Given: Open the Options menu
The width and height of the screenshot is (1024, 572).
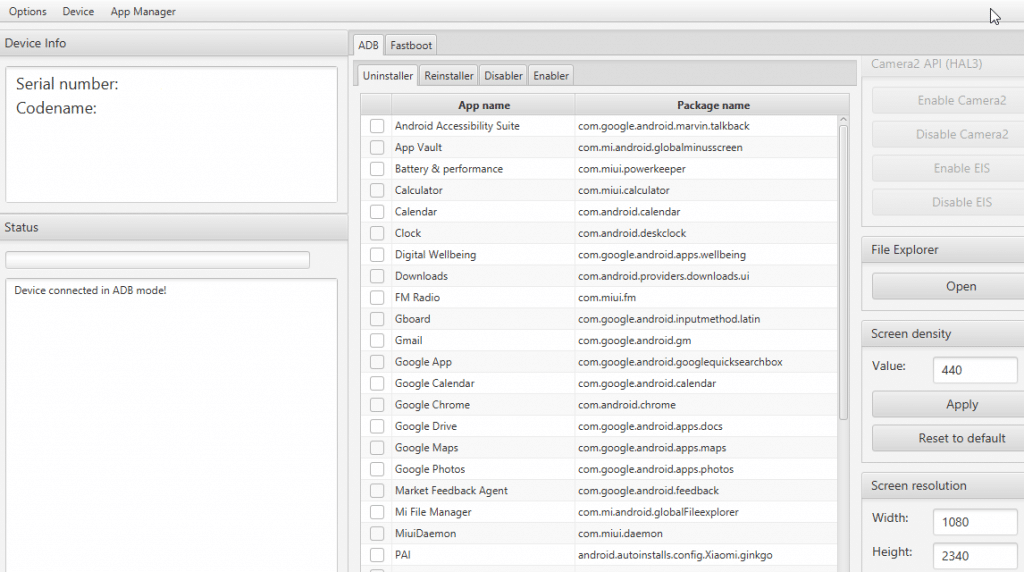Looking at the screenshot, I should pyautogui.click(x=28, y=12).
